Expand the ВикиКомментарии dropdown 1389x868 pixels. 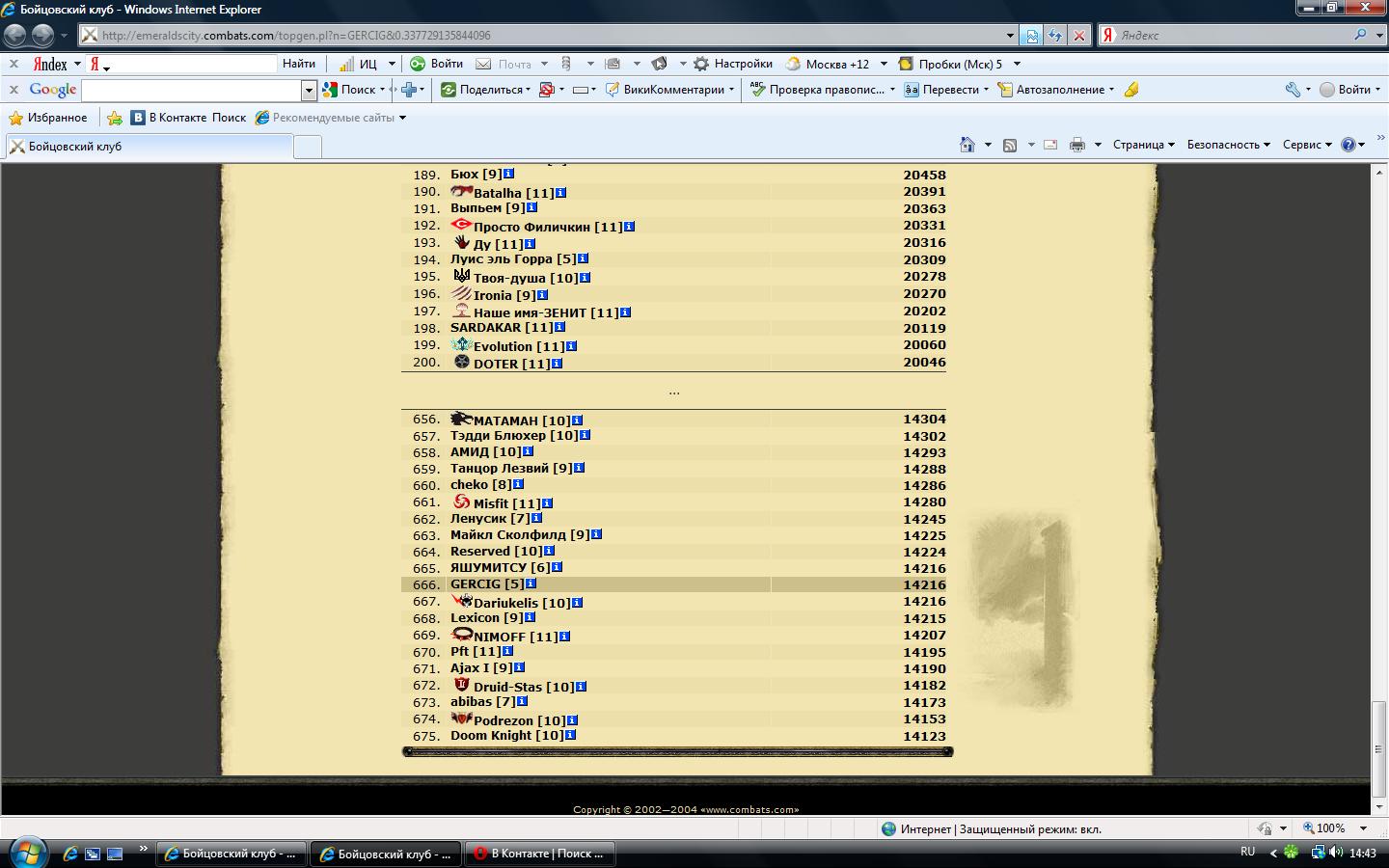pyautogui.click(x=731, y=90)
